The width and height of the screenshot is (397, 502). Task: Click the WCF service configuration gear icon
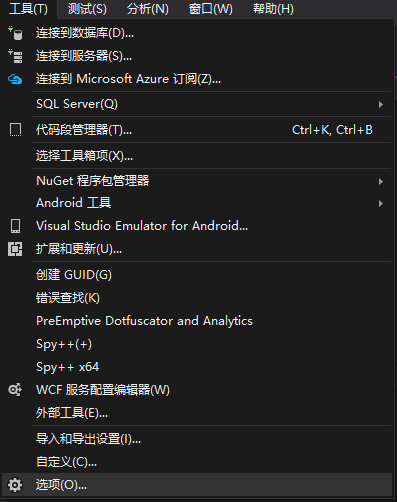(x=15, y=390)
